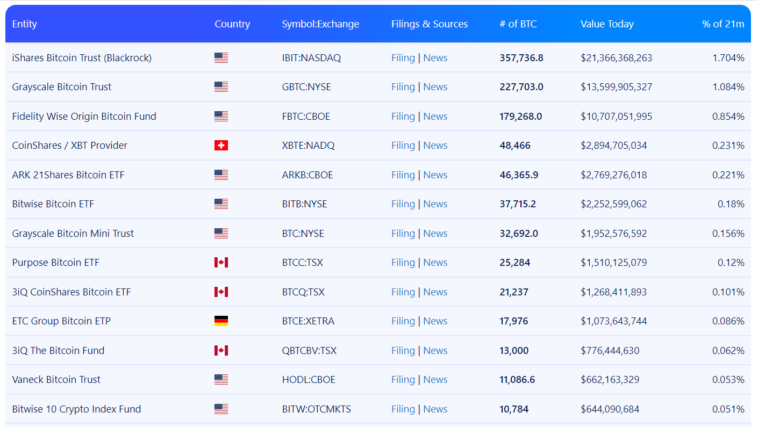
Task: Sort by Country column header
Action: [232, 24]
